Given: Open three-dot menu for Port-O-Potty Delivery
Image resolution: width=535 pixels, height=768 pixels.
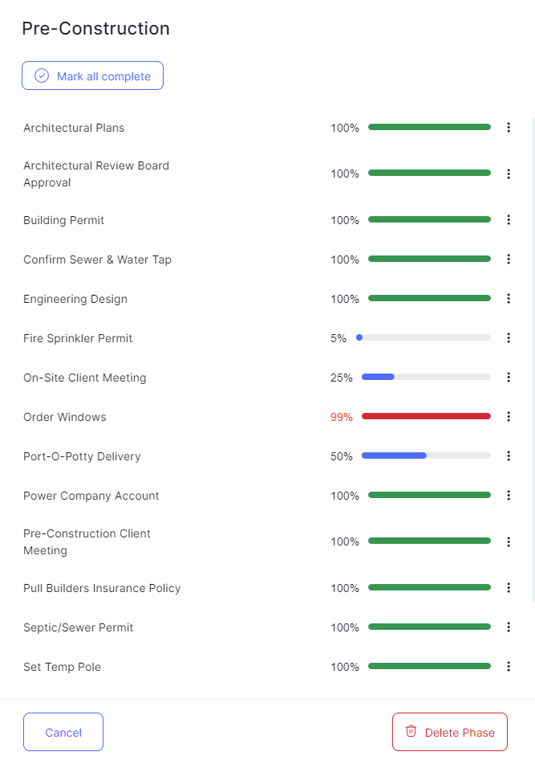Looking at the screenshot, I should pos(509,456).
